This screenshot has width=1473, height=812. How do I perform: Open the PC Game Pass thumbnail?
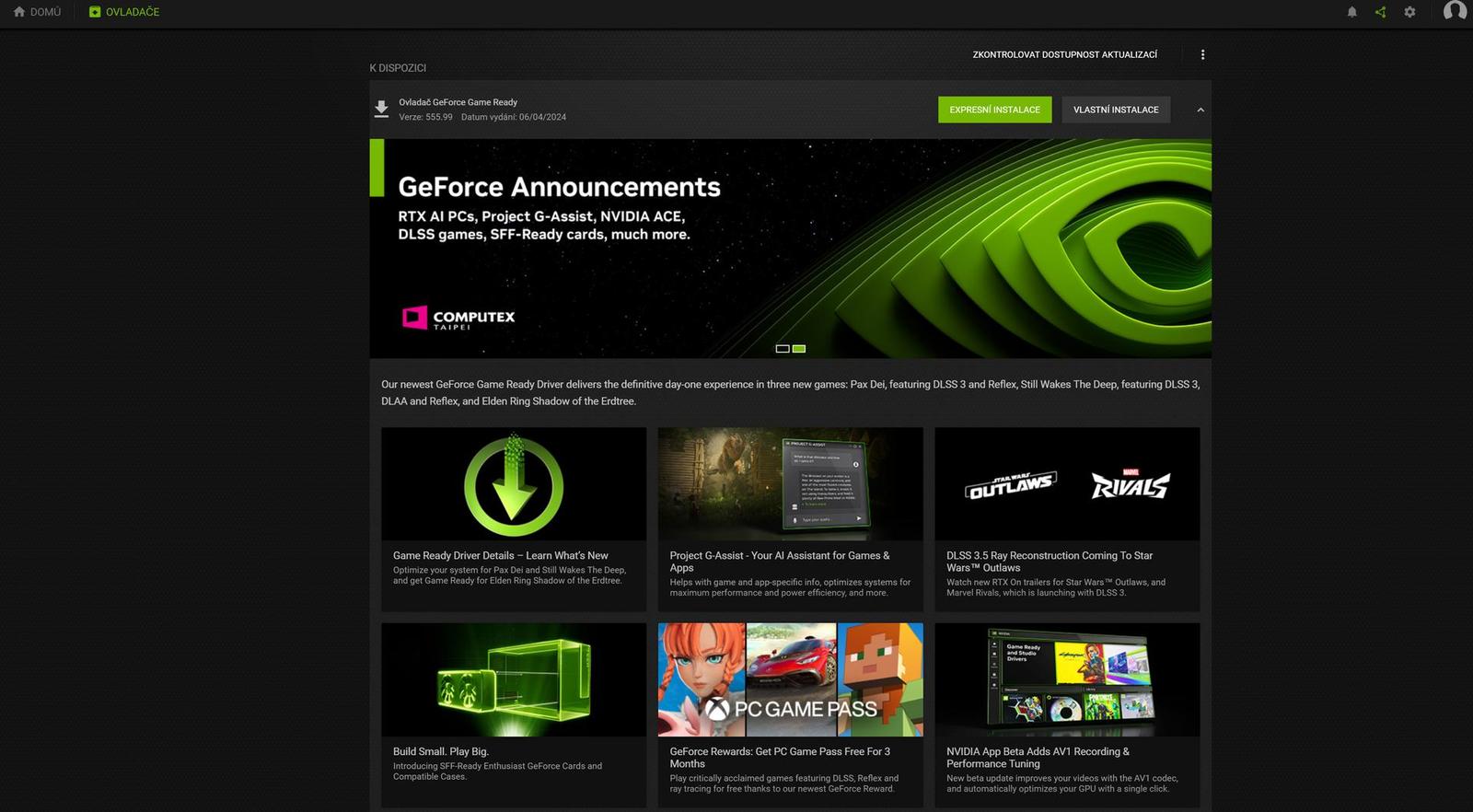click(x=790, y=679)
